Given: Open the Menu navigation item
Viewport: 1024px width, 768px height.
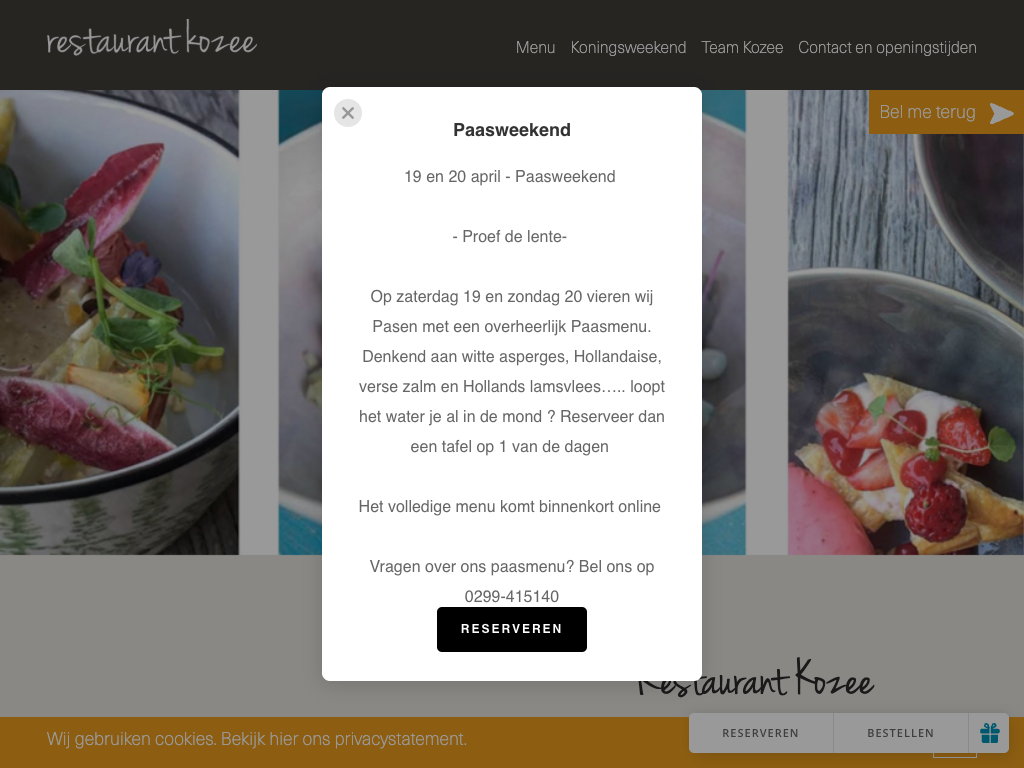Looking at the screenshot, I should tap(536, 48).
